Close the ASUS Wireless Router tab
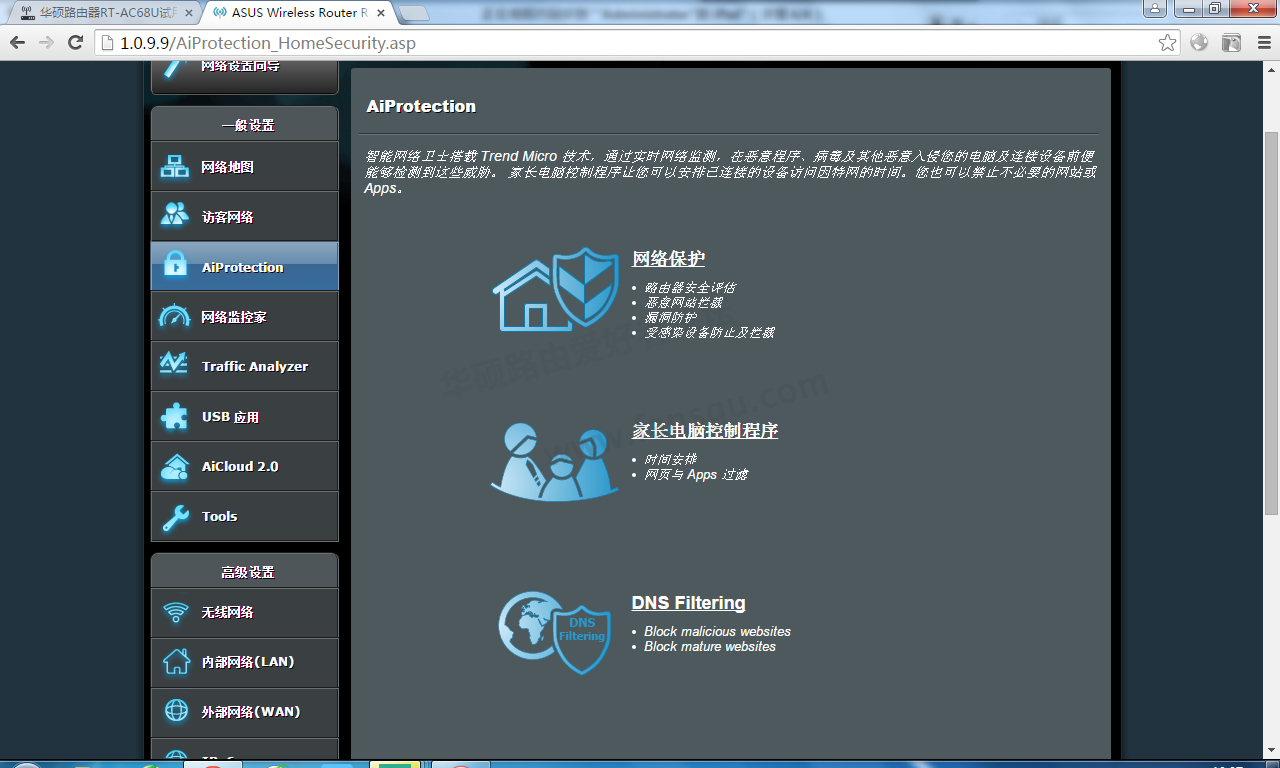This screenshot has width=1280, height=768. (x=383, y=13)
